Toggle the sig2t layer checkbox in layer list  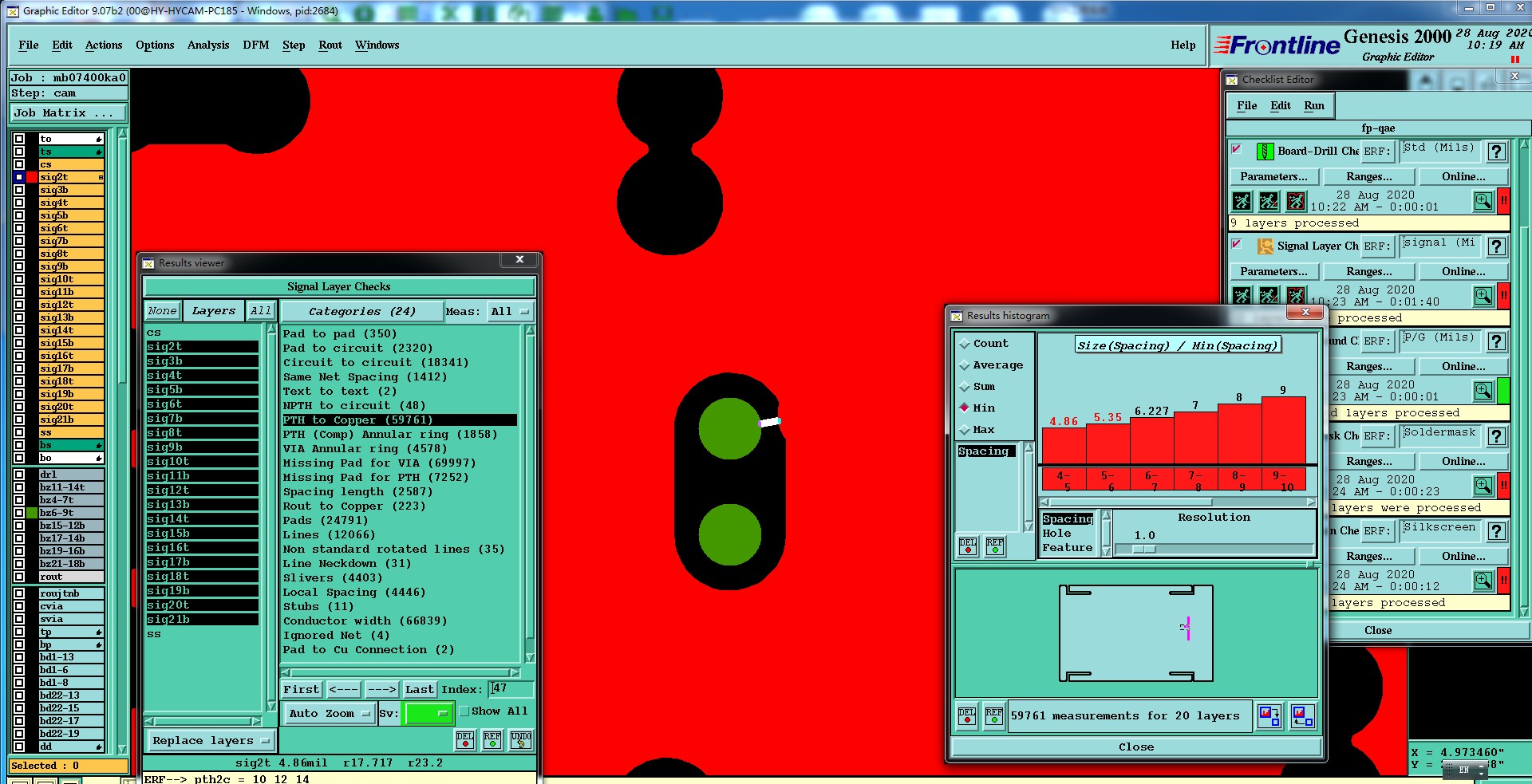click(19, 177)
